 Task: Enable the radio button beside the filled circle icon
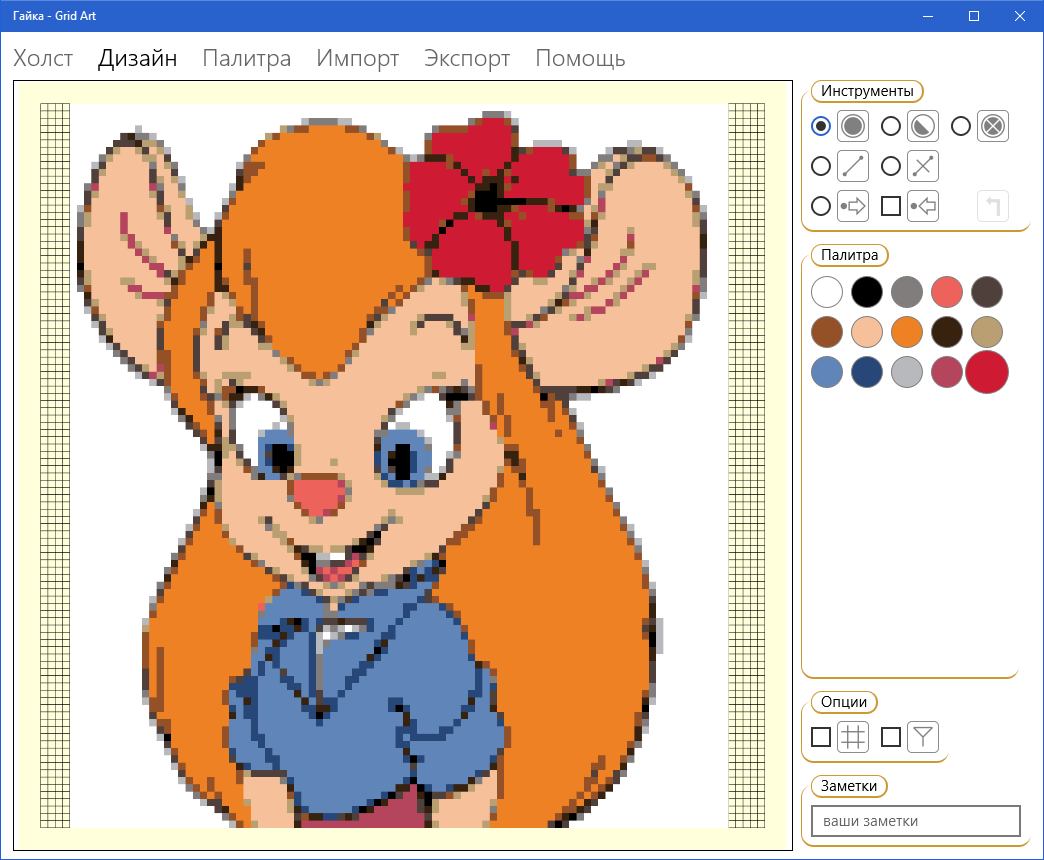pyautogui.click(x=821, y=126)
